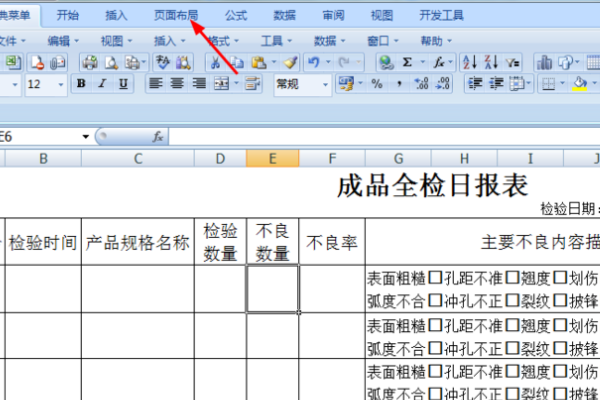Open the 开发工具 tab
600x400 pixels.
441,16
